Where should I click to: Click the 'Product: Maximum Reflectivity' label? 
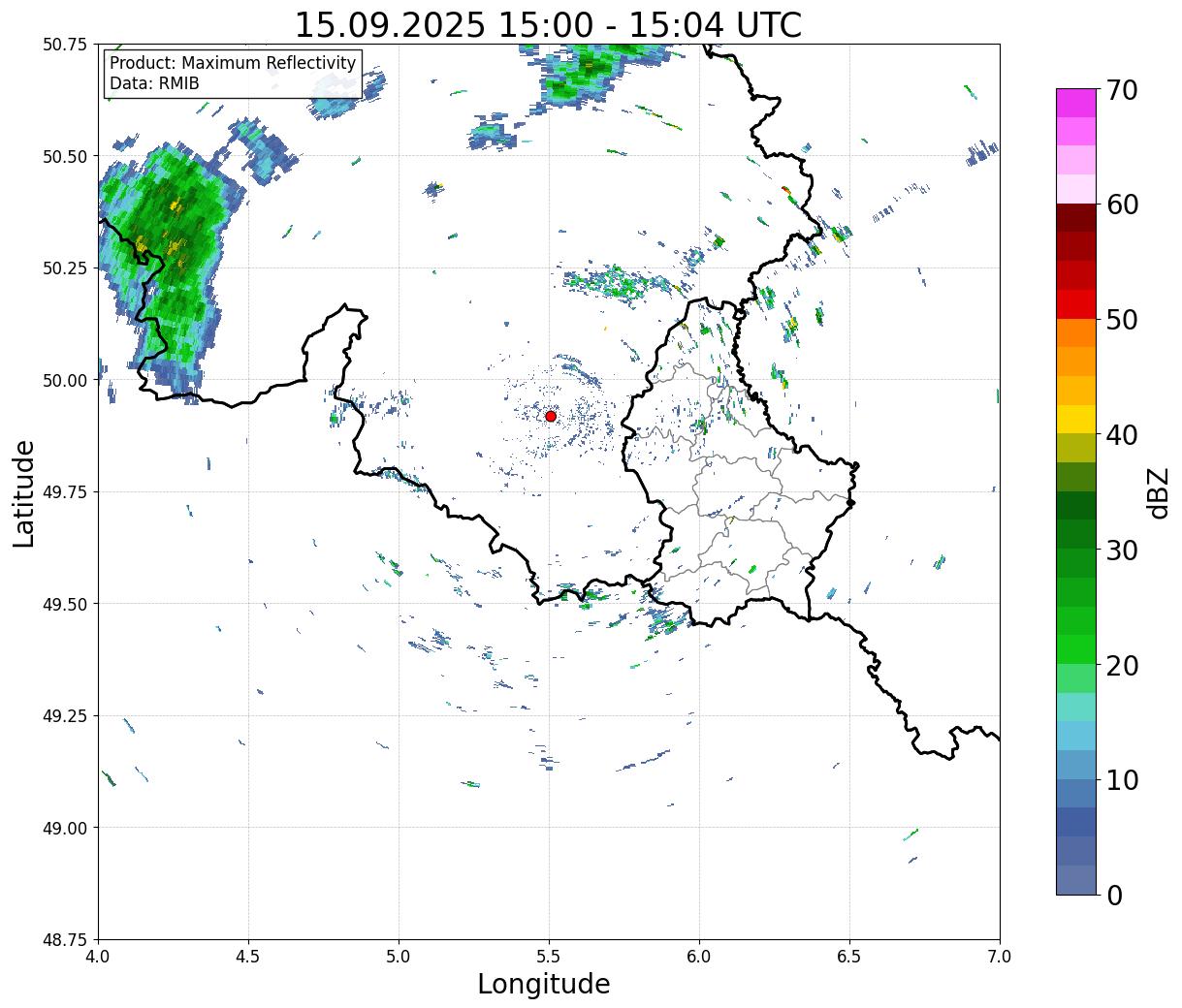pyautogui.click(x=233, y=63)
